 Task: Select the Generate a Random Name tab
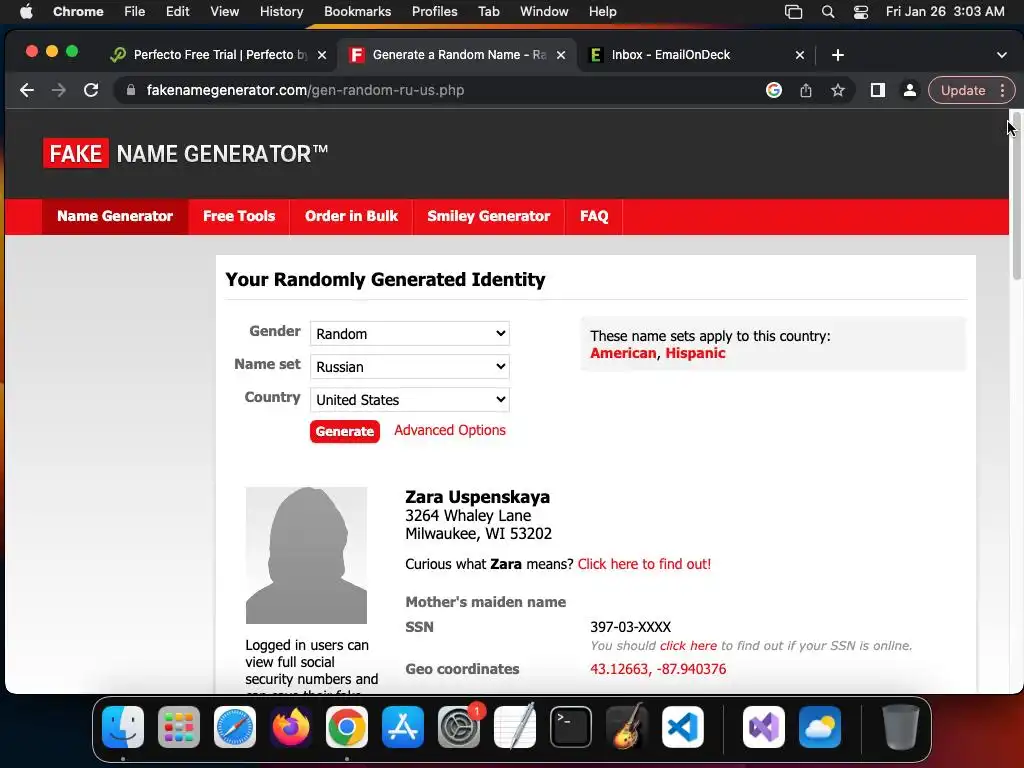pos(457,55)
